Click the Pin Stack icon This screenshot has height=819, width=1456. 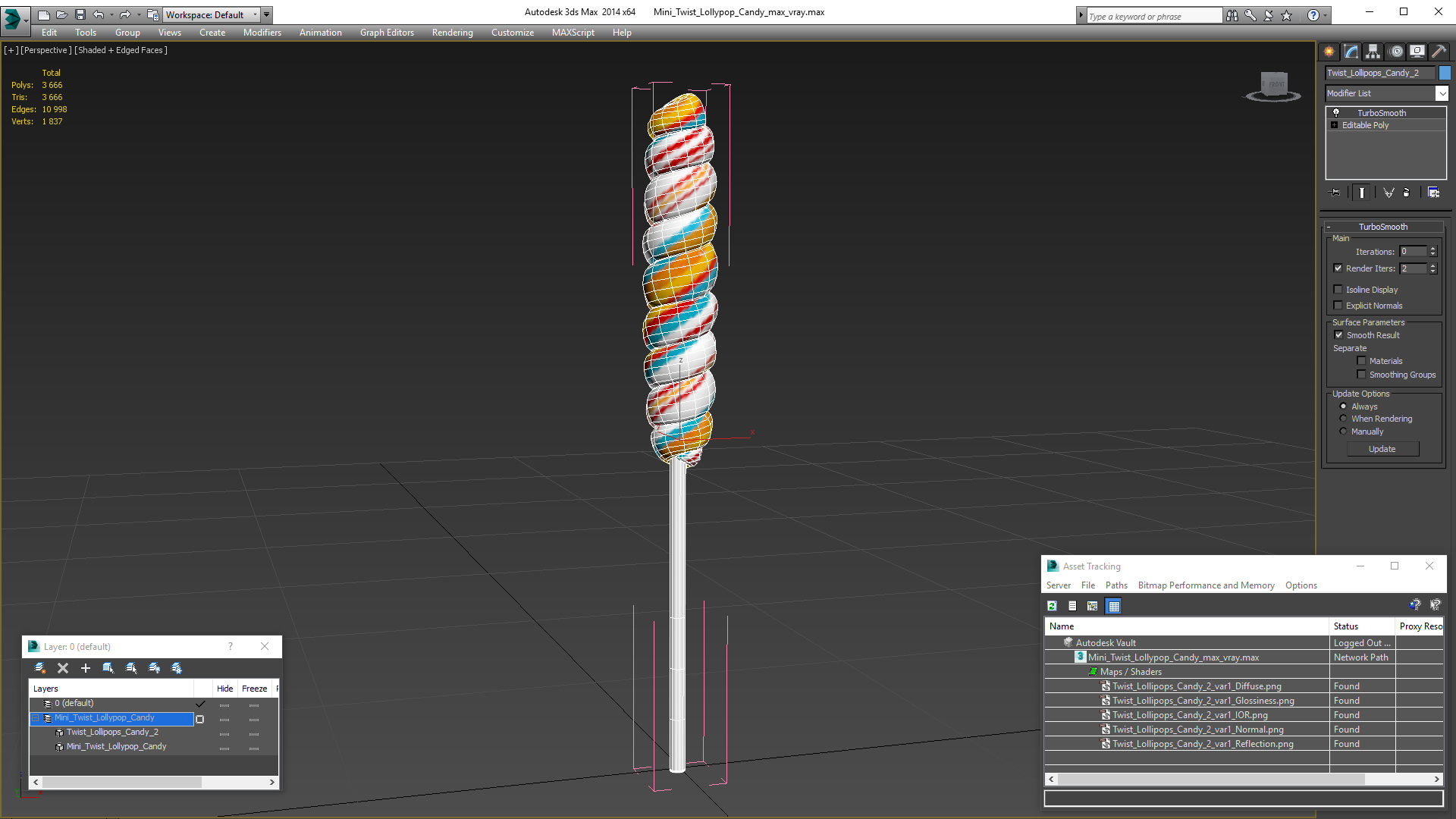(x=1335, y=193)
